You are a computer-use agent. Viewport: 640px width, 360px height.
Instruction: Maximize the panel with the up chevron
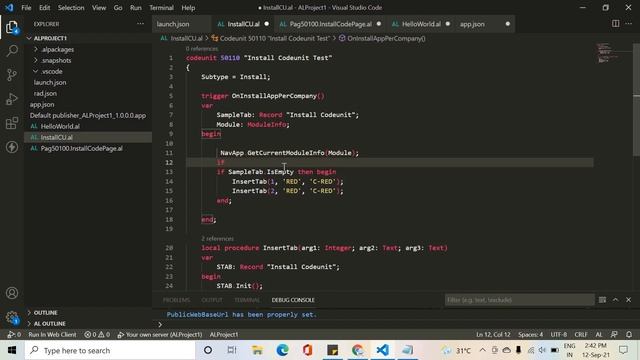[616, 300]
